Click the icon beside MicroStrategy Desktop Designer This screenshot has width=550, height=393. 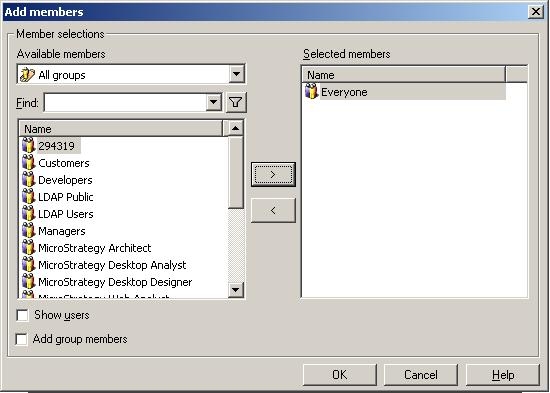(x=28, y=282)
